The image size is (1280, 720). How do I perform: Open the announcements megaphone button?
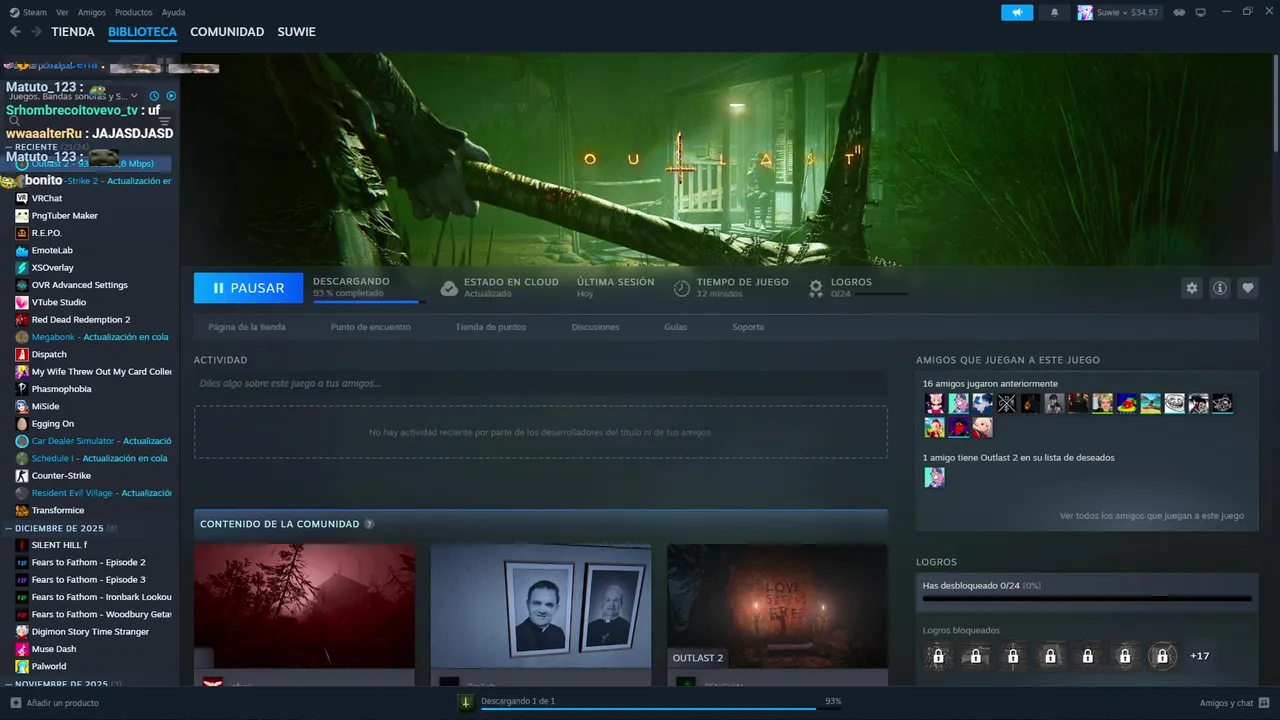1017,12
